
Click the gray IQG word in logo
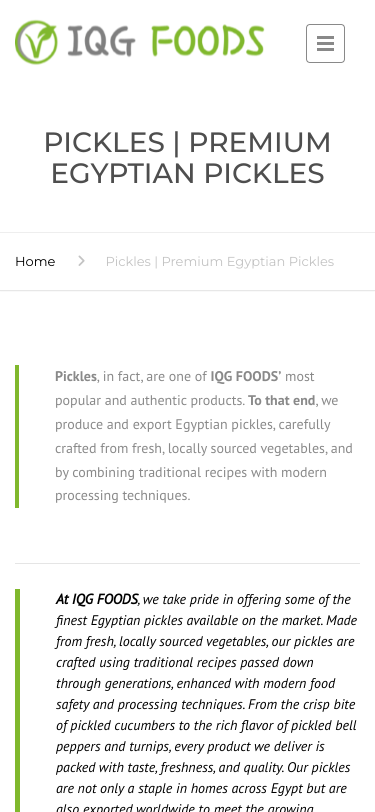coord(101,42)
